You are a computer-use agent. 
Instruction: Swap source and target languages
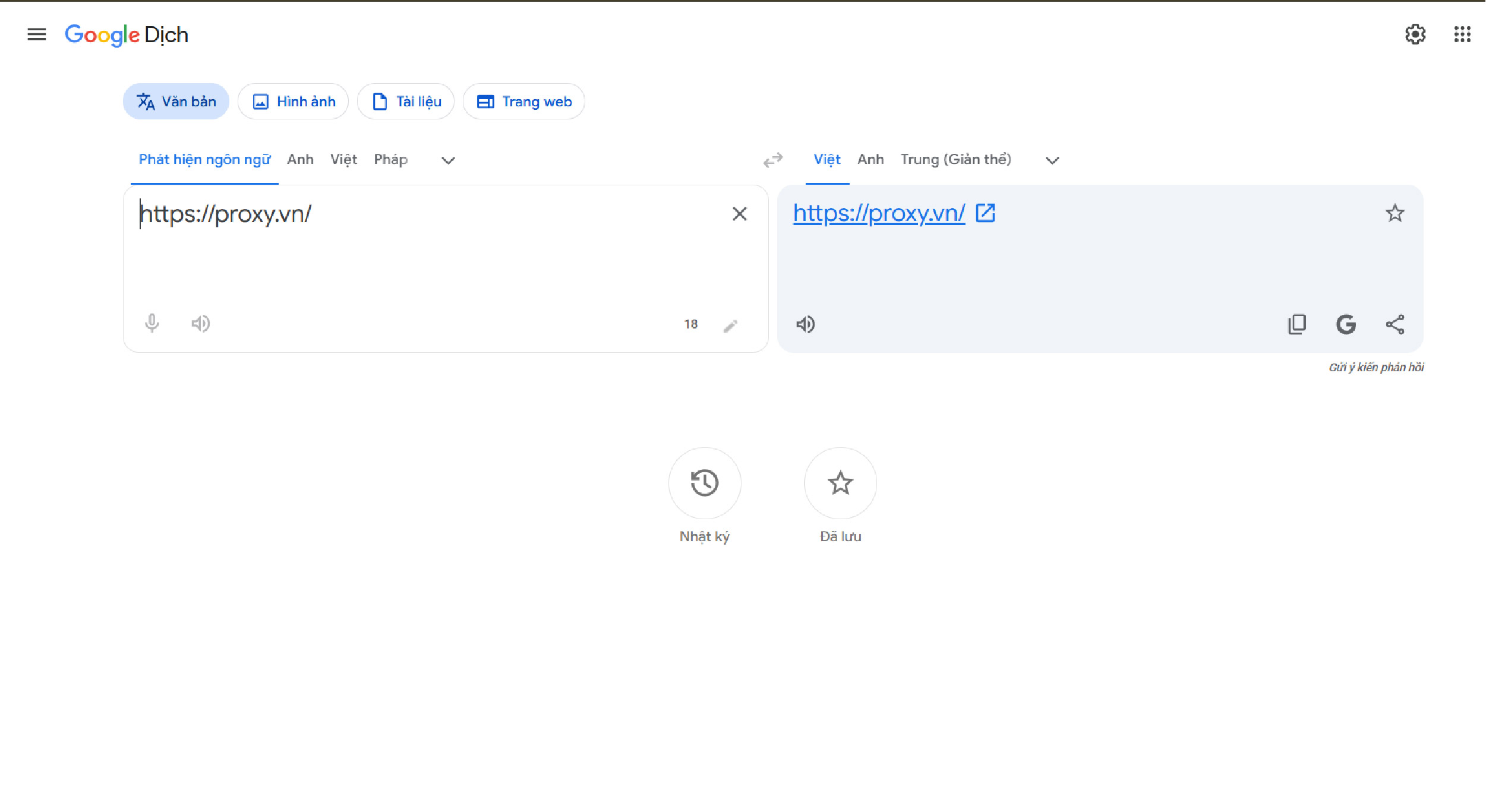tap(773, 160)
